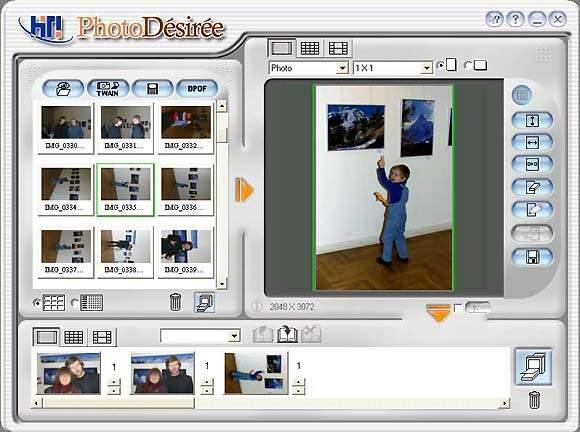Select the first queued couple photo
Screen dimensions: 580x432
coord(69,373)
